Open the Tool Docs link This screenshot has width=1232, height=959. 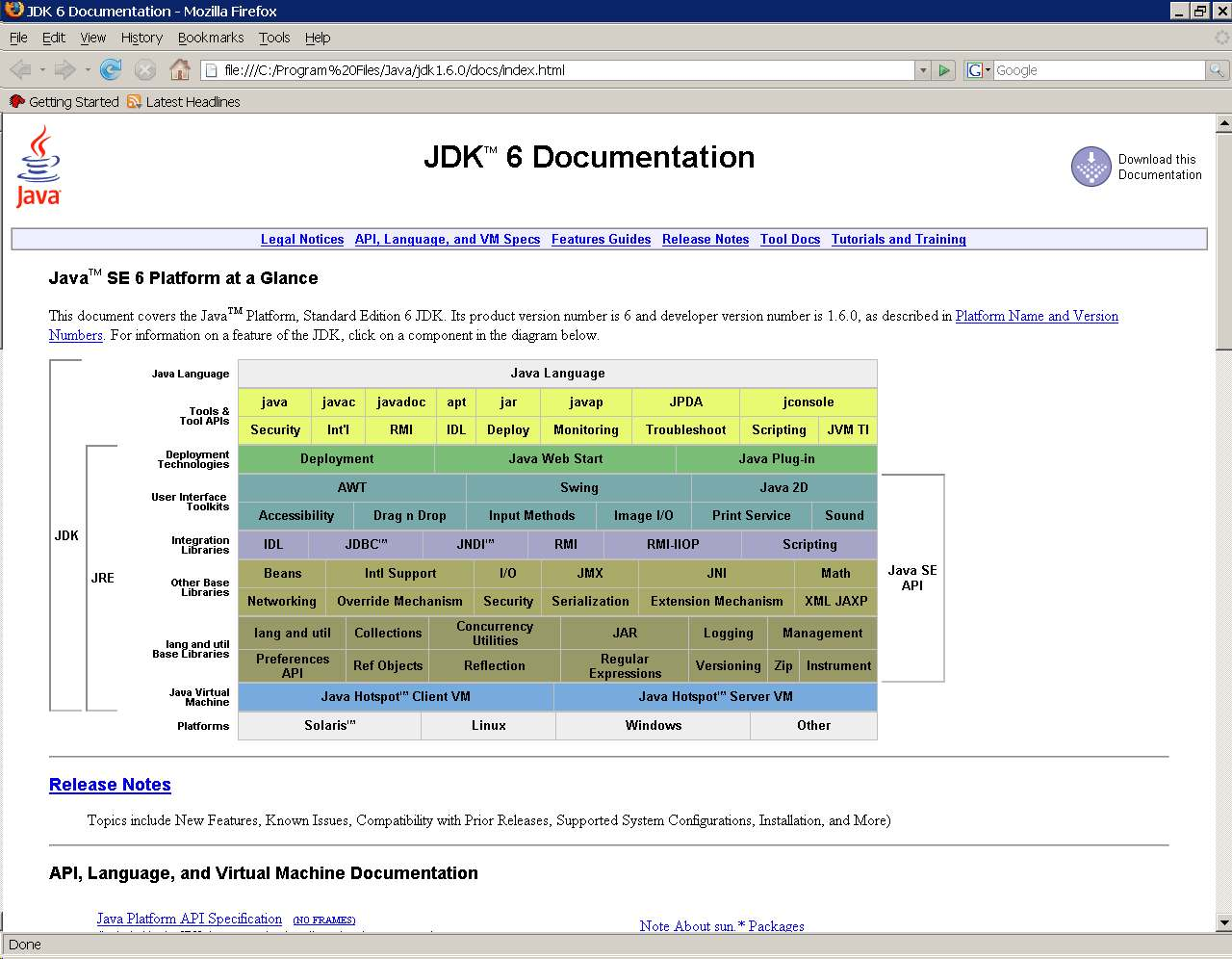[790, 239]
